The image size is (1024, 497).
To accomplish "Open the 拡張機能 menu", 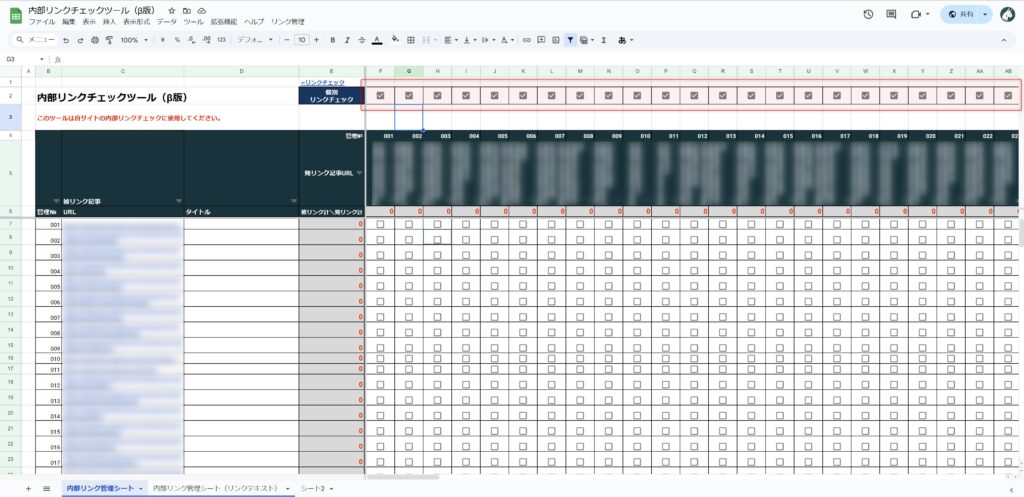I will pyautogui.click(x=225, y=21).
